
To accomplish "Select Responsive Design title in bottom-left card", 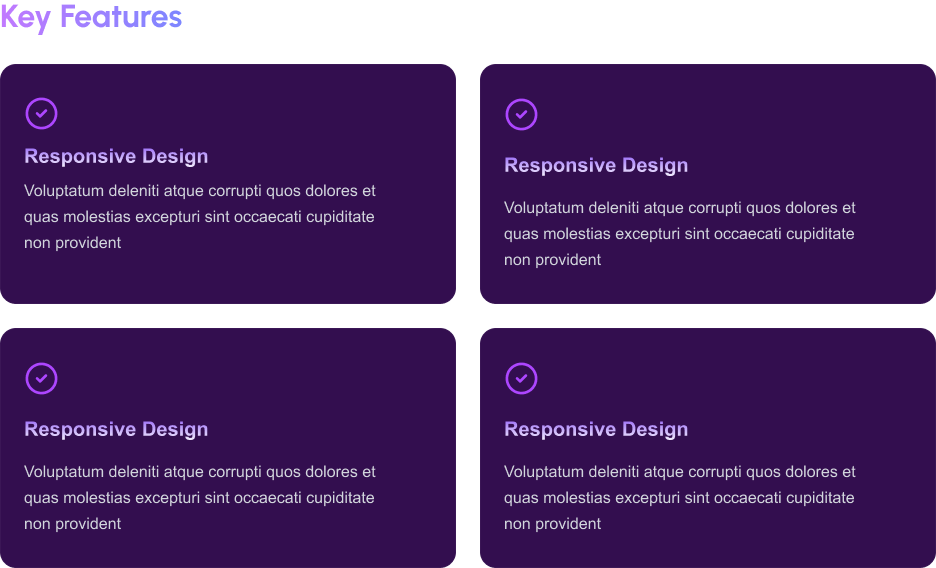I will 116,430.
